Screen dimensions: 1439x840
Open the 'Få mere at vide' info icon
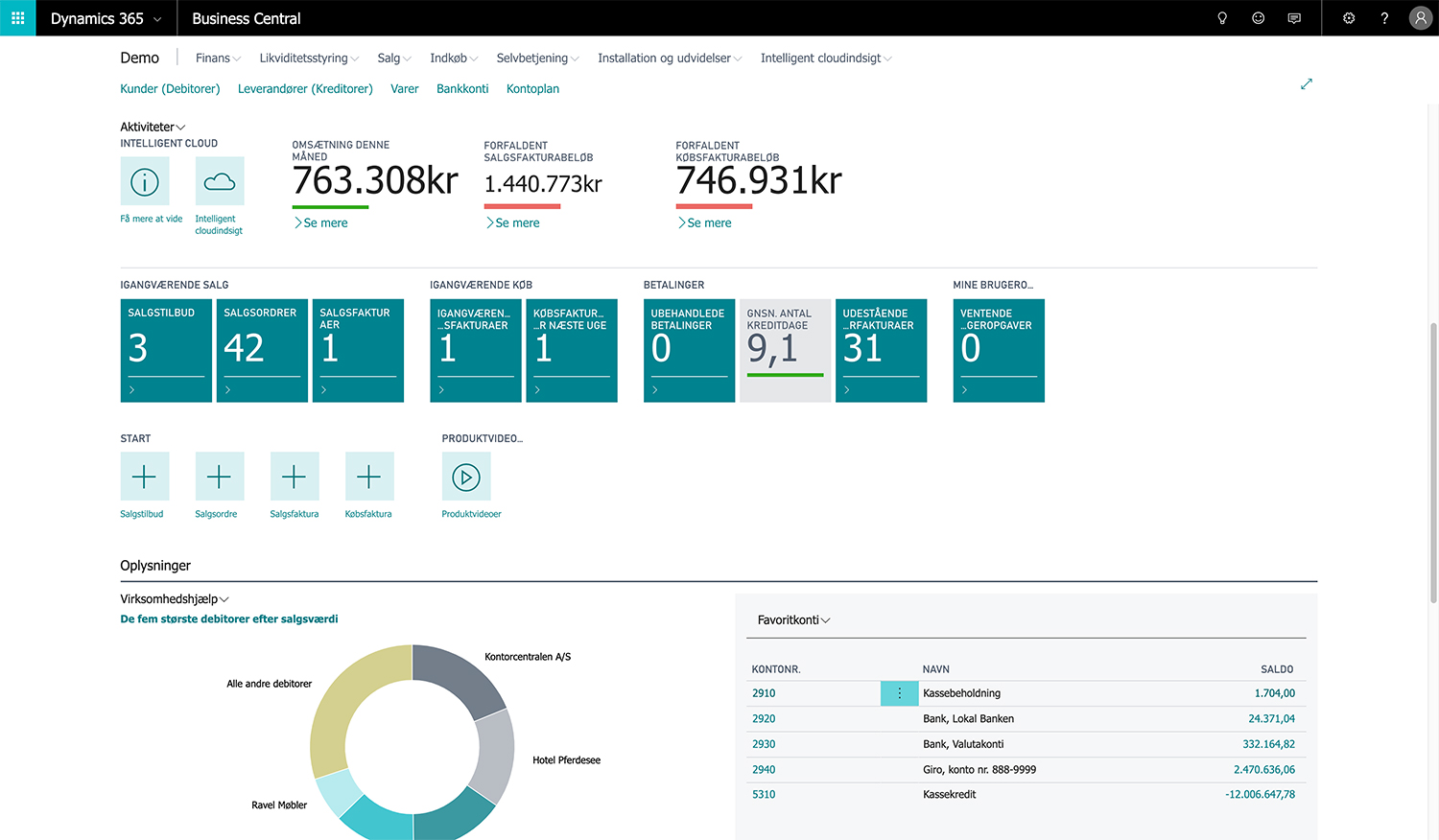click(x=145, y=181)
